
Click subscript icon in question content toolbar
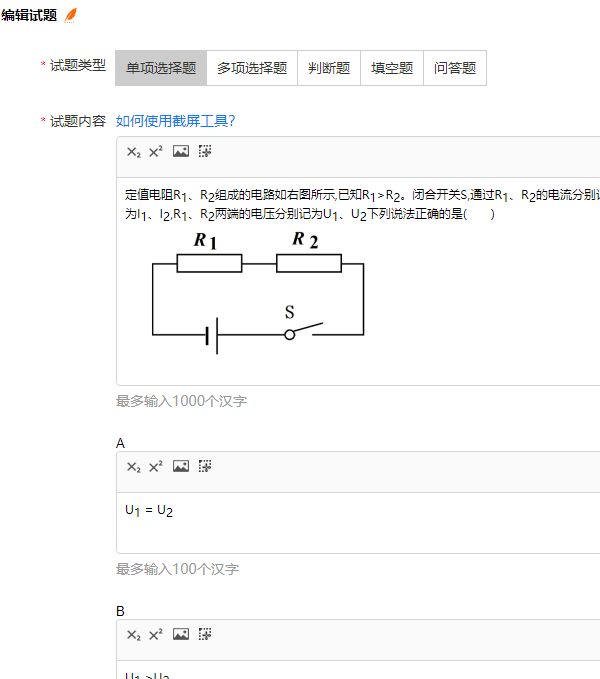133,152
